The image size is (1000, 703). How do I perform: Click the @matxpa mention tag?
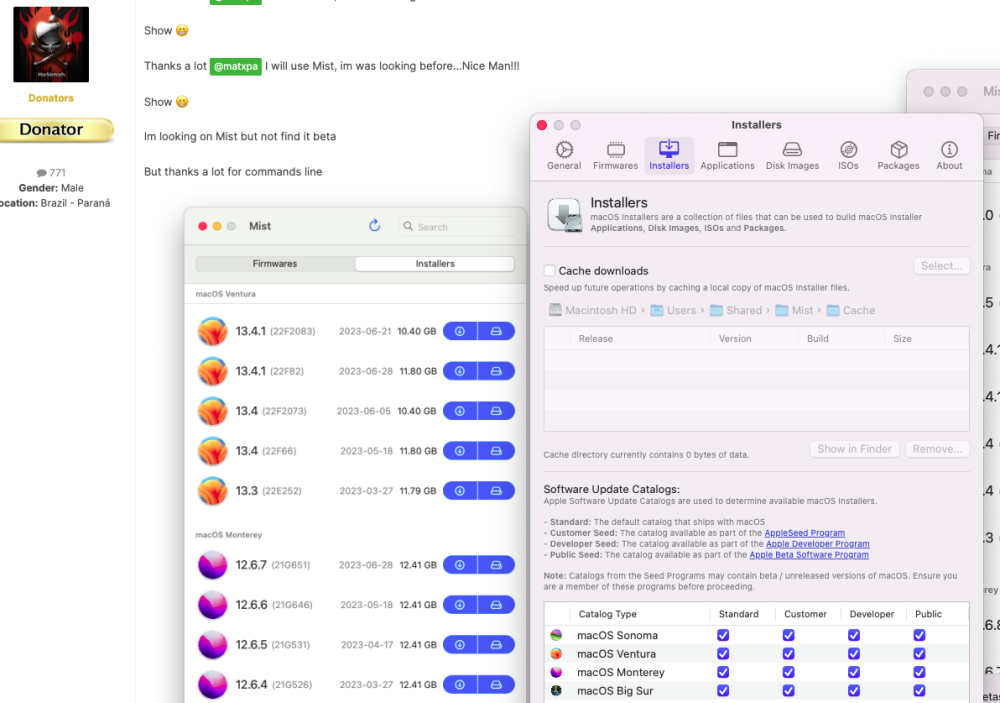[235, 66]
